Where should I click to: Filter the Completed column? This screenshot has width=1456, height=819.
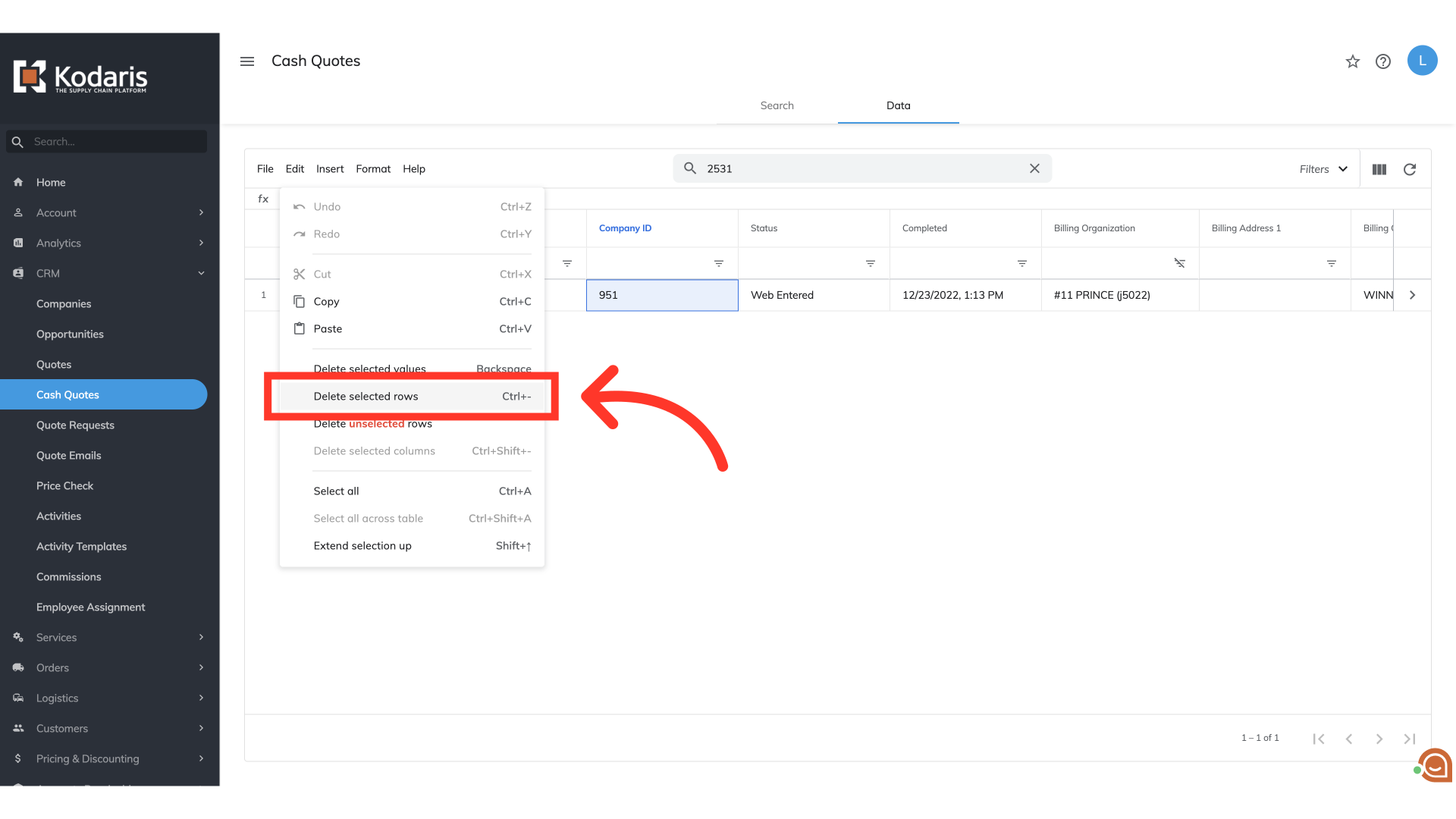click(x=1022, y=263)
